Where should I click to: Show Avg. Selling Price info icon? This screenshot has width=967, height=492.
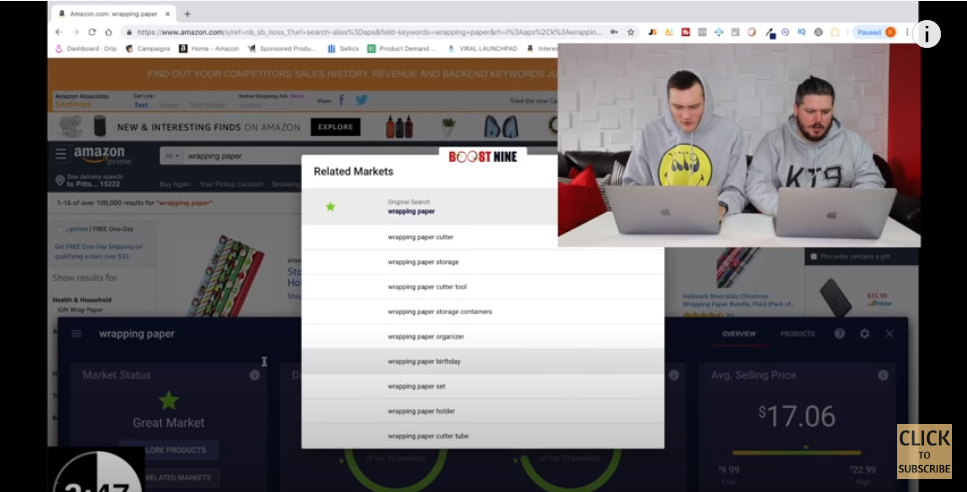[x=883, y=375]
